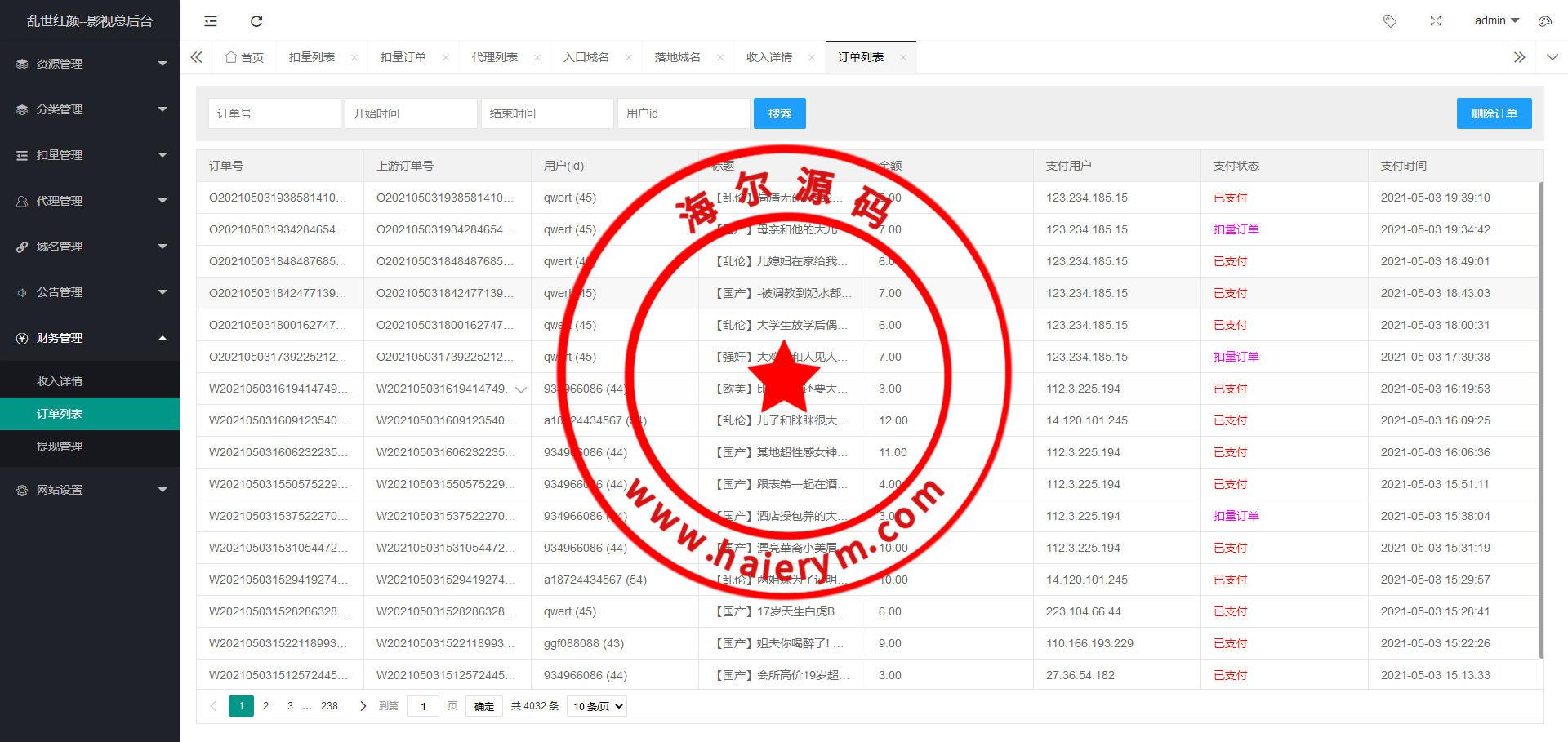The height and width of the screenshot is (742, 1568).
Task: Click the sidebar collapse menu icon
Action: (211, 21)
